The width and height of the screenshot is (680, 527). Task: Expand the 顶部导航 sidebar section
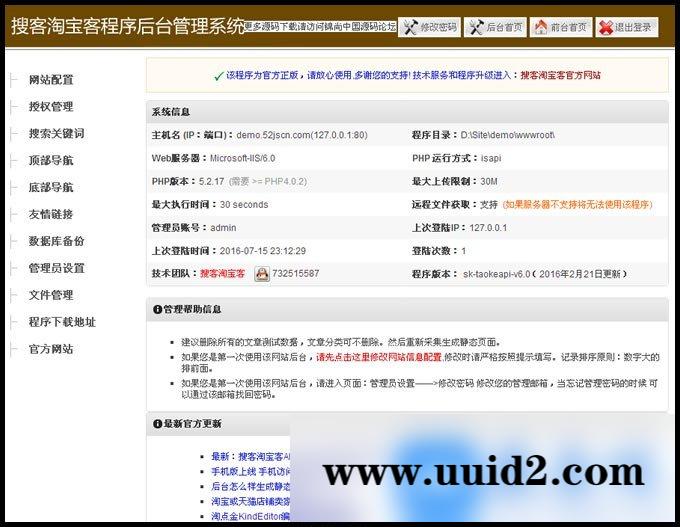pos(50,160)
